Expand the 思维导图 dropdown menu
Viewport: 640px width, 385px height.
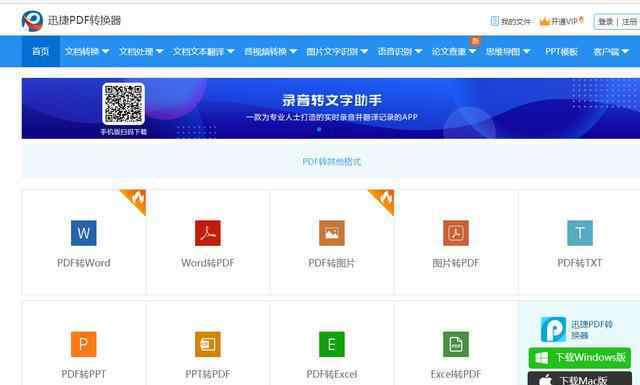tap(508, 51)
